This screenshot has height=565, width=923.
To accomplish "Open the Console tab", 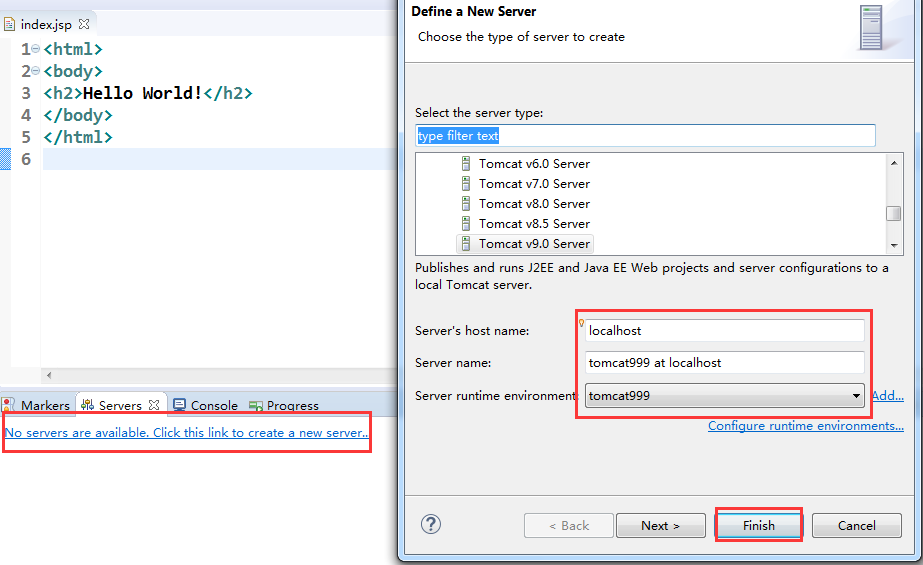I will (x=205, y=405).
